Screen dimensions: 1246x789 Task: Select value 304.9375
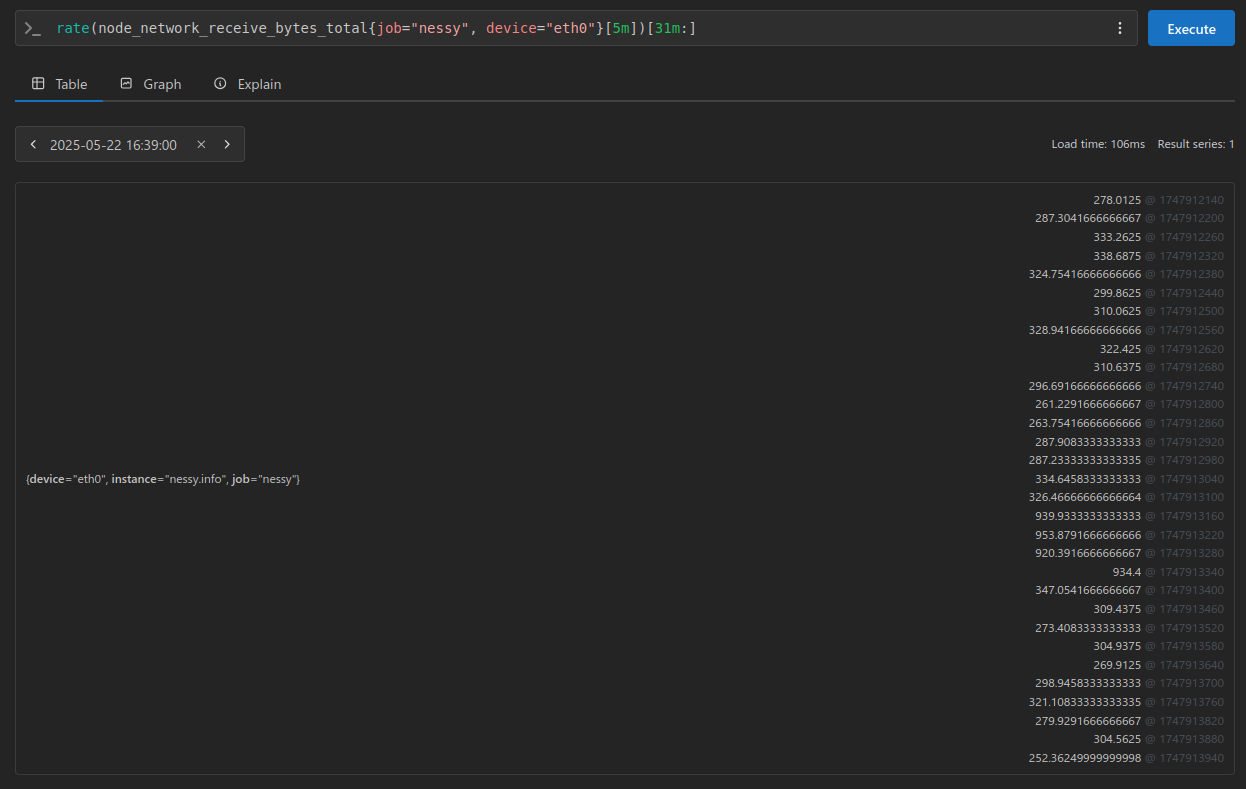(1117, 646)
